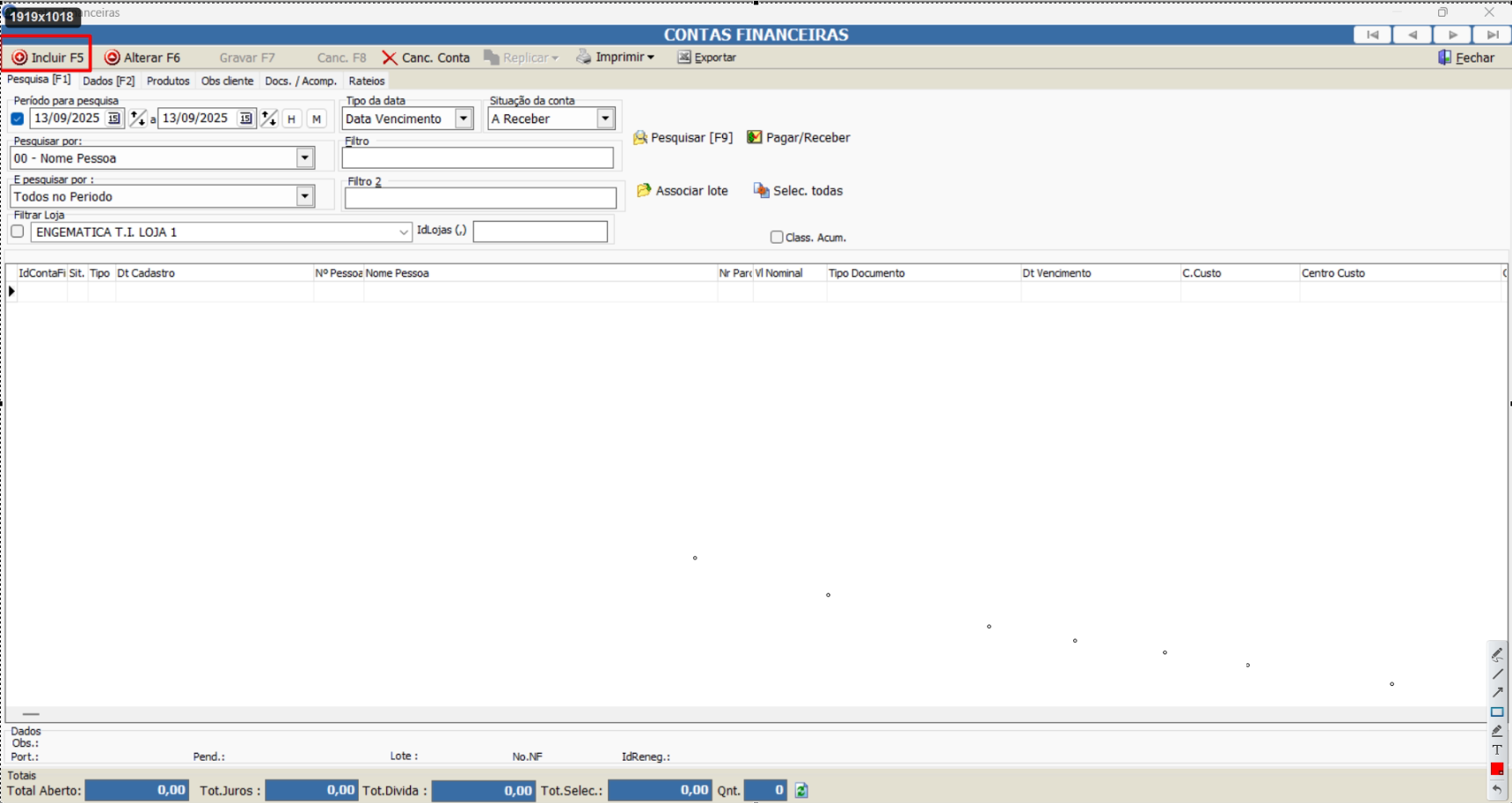Expand the Pesquisar por dropdown

coord(305,158)
